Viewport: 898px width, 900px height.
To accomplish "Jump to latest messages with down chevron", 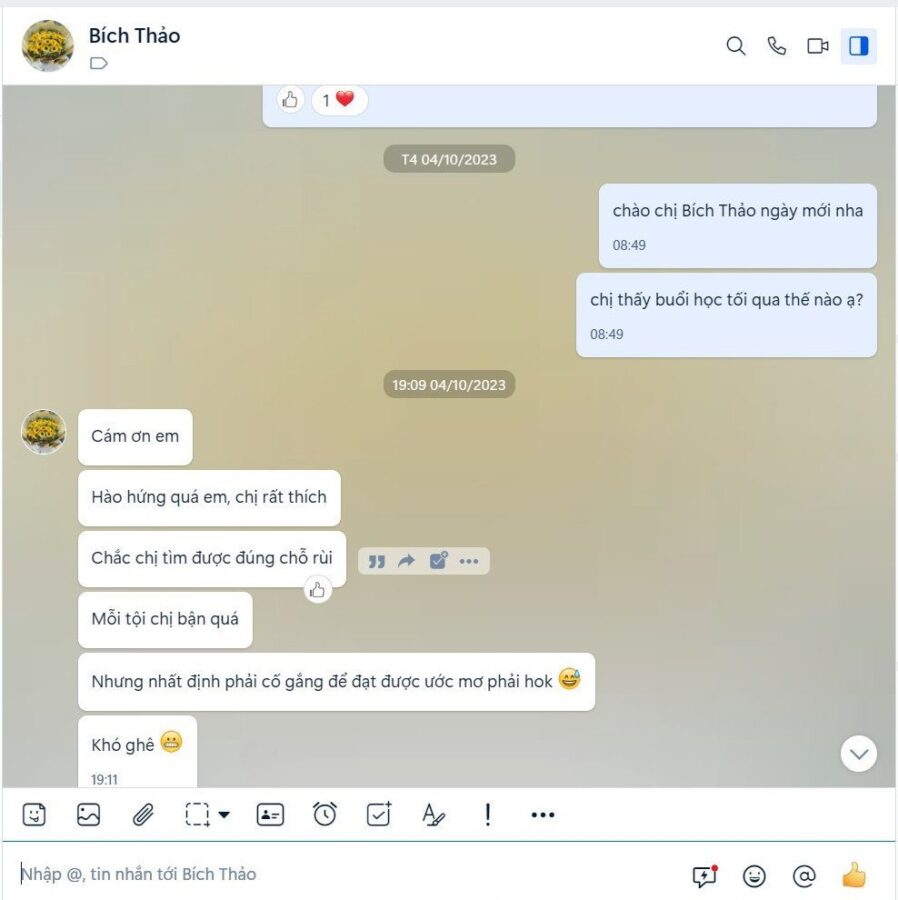I will tap(858, 754).
